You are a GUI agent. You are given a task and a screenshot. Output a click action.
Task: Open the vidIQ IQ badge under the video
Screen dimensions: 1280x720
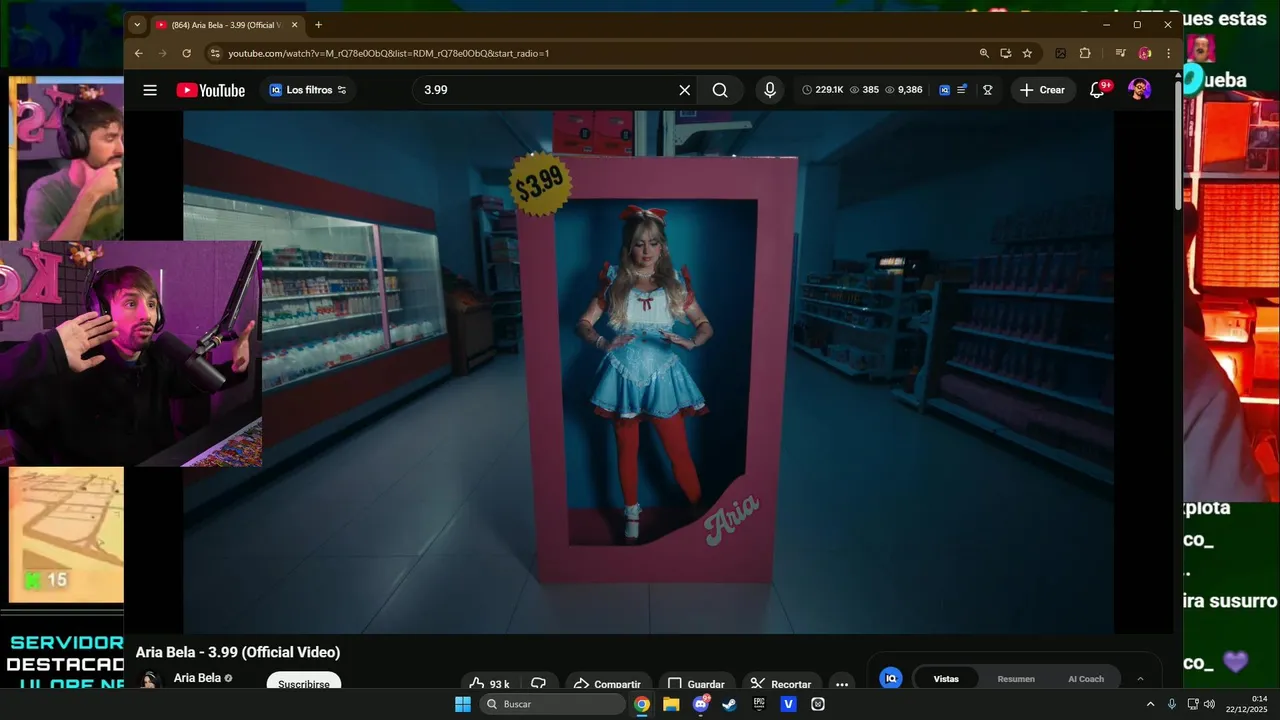point(891,678)
